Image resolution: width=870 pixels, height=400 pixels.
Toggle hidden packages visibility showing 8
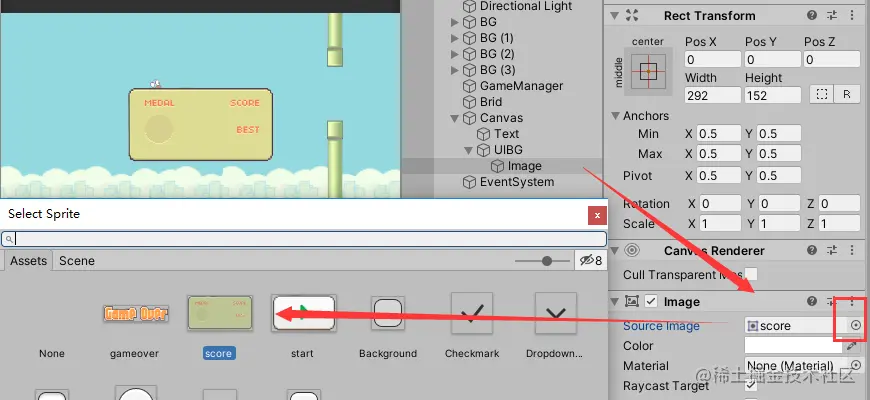pos(590,260)
